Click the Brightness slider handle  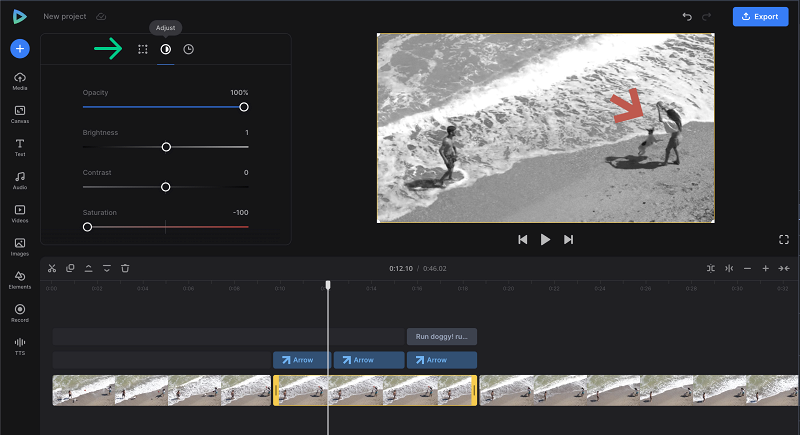[166, 147]
